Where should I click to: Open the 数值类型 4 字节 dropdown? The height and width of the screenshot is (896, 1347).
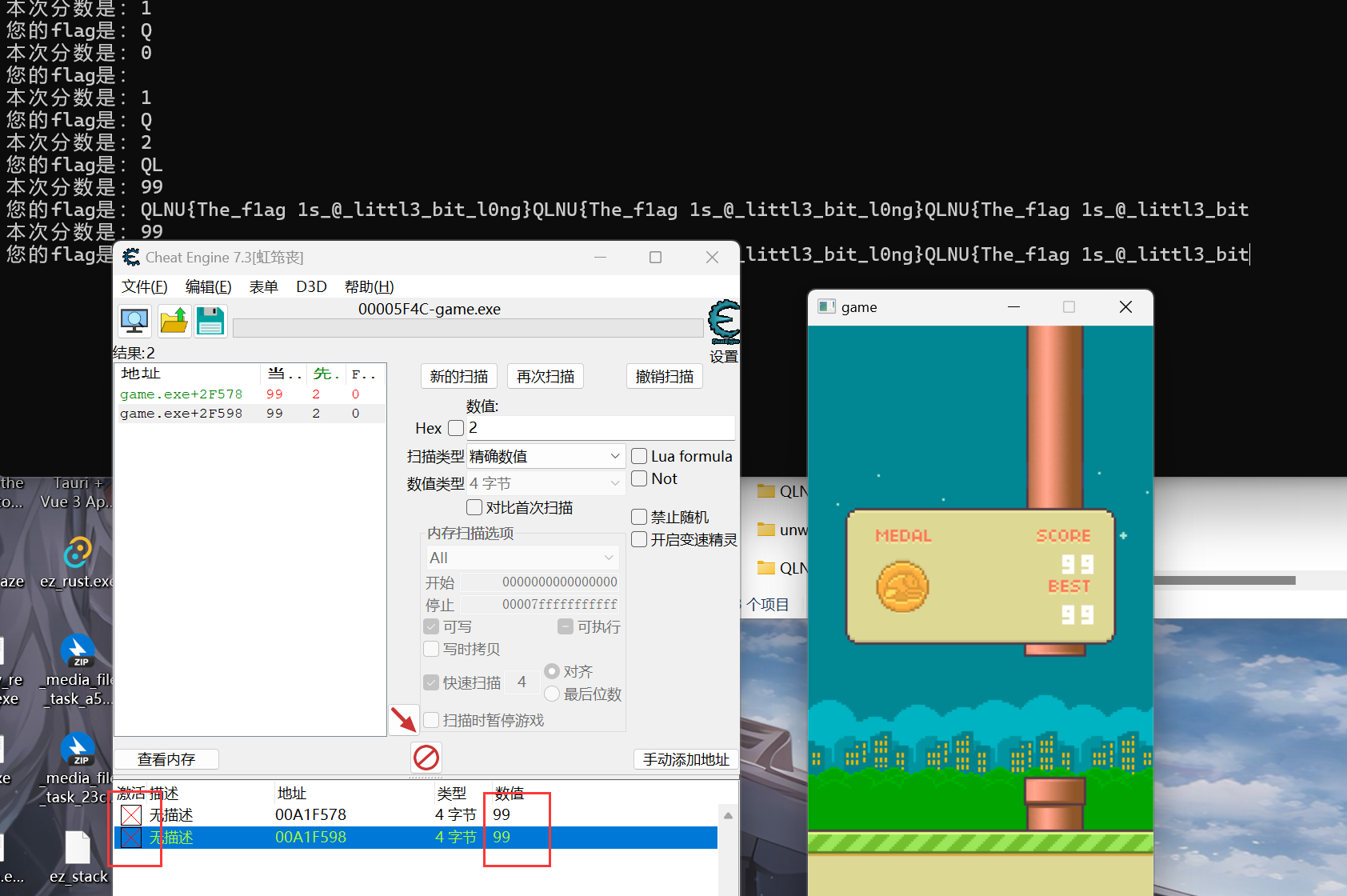[546, 483]
